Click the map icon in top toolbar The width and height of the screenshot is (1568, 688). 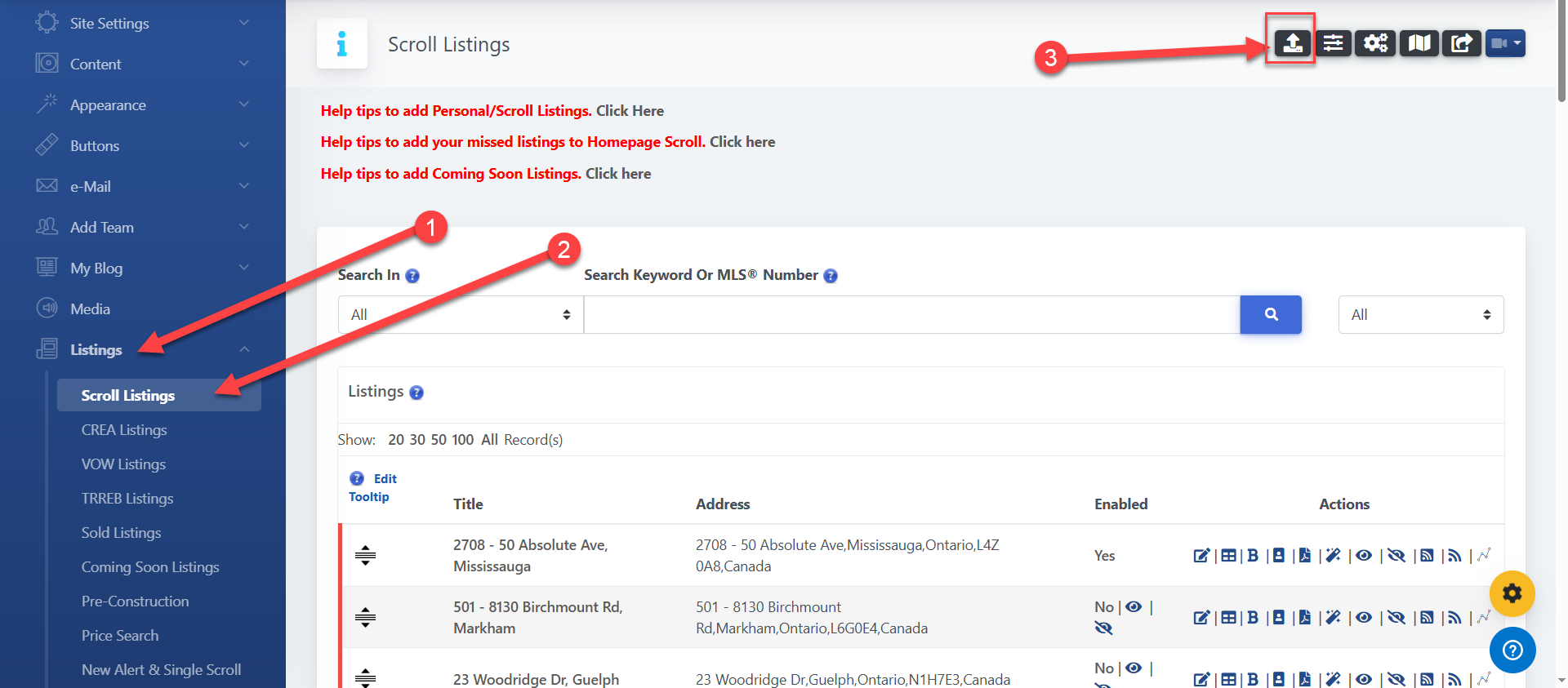[x=1419, y=42]
